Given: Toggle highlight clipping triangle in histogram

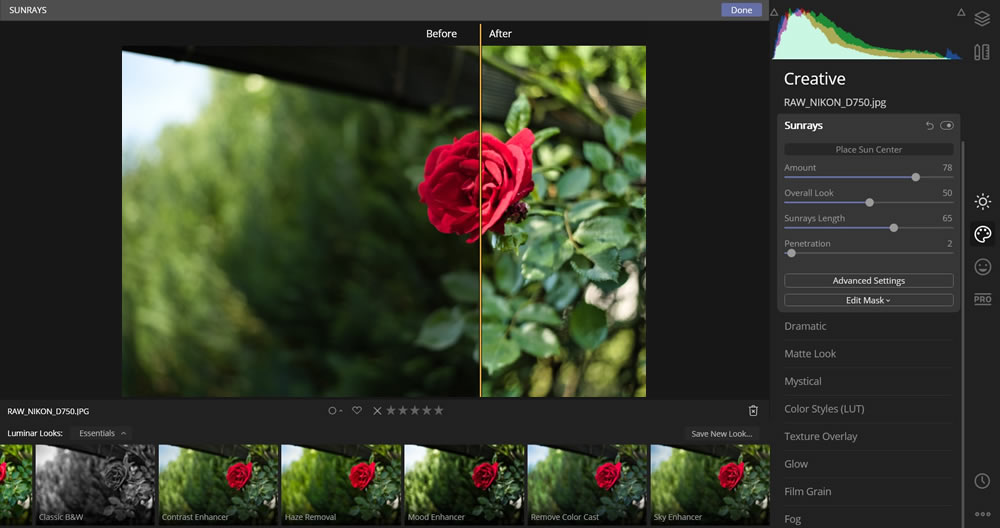Looking at the screenshot, I should (x=960, y=12).
